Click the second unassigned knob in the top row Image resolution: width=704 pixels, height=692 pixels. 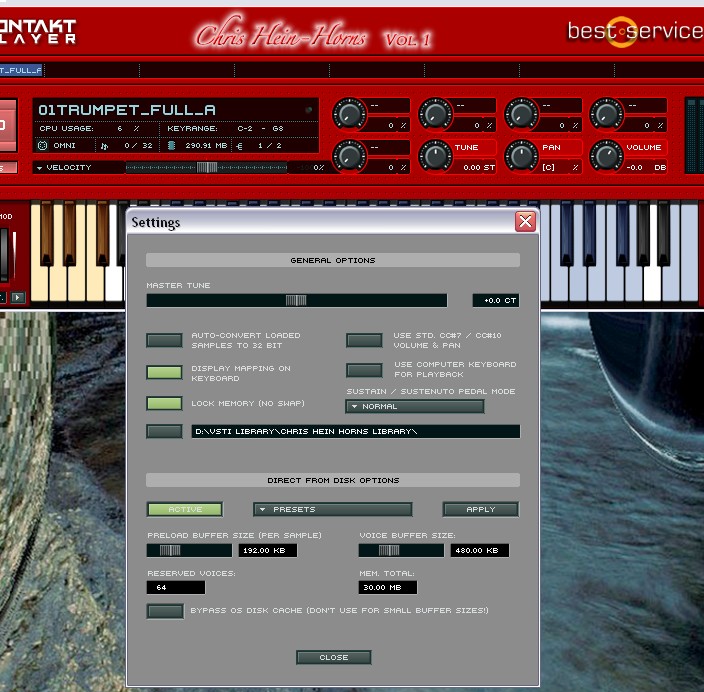[x=435, y=114]
